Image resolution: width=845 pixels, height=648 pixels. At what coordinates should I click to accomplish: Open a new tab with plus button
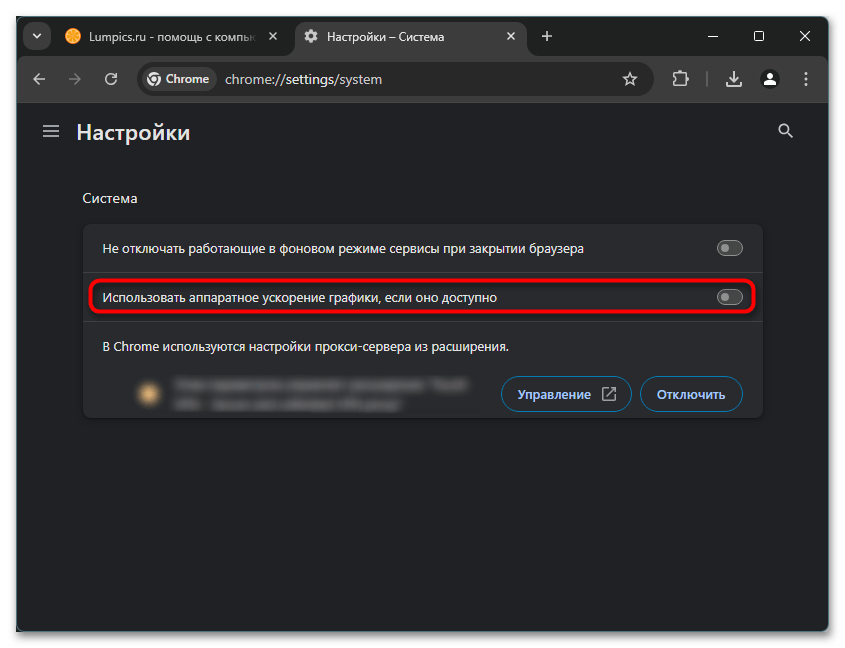(x=547, y=36)
